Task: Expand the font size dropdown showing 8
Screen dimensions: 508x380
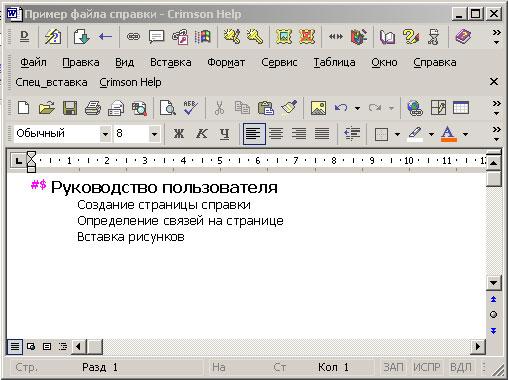Action: (154, 134)
